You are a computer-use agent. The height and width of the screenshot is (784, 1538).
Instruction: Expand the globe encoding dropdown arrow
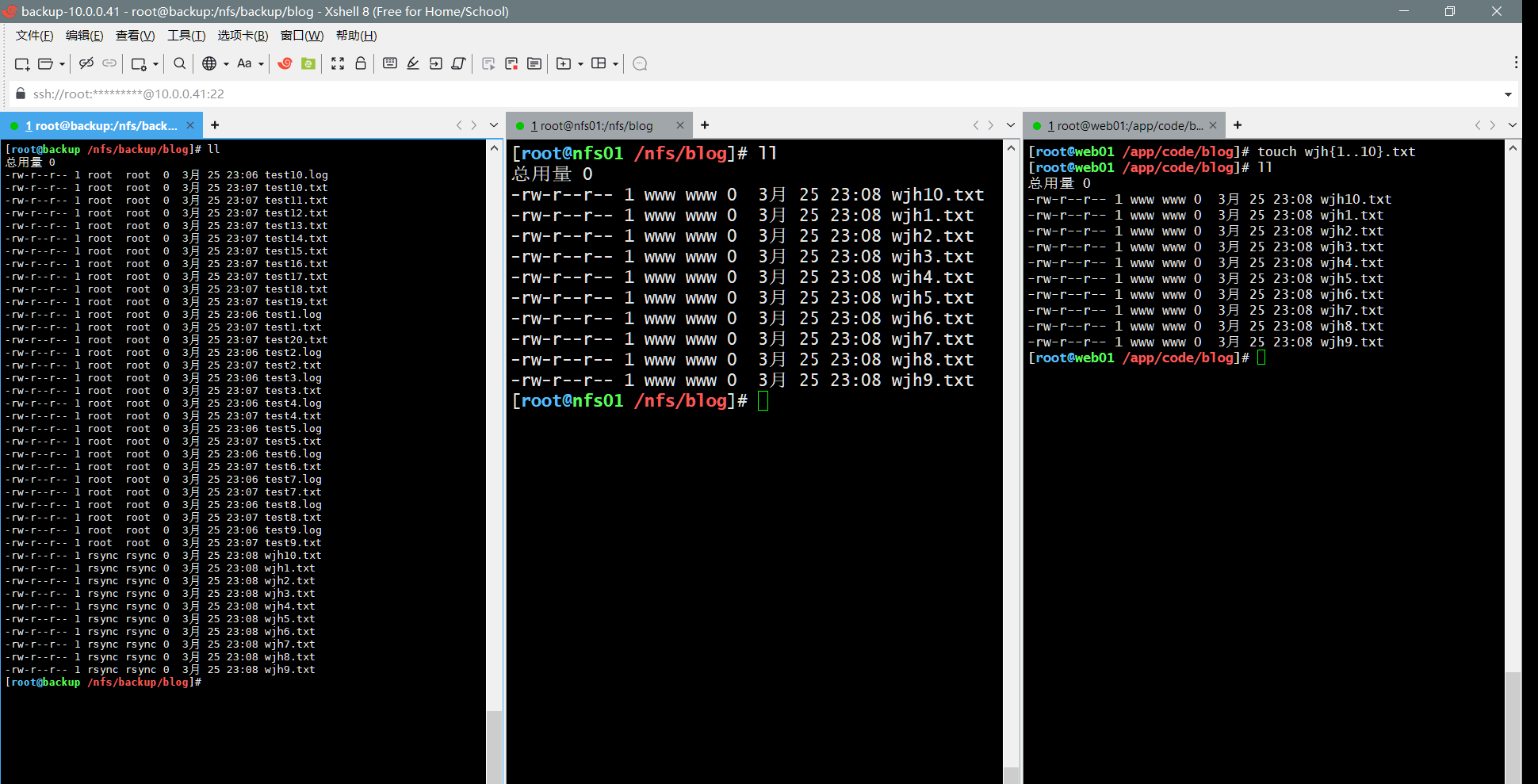226,64
